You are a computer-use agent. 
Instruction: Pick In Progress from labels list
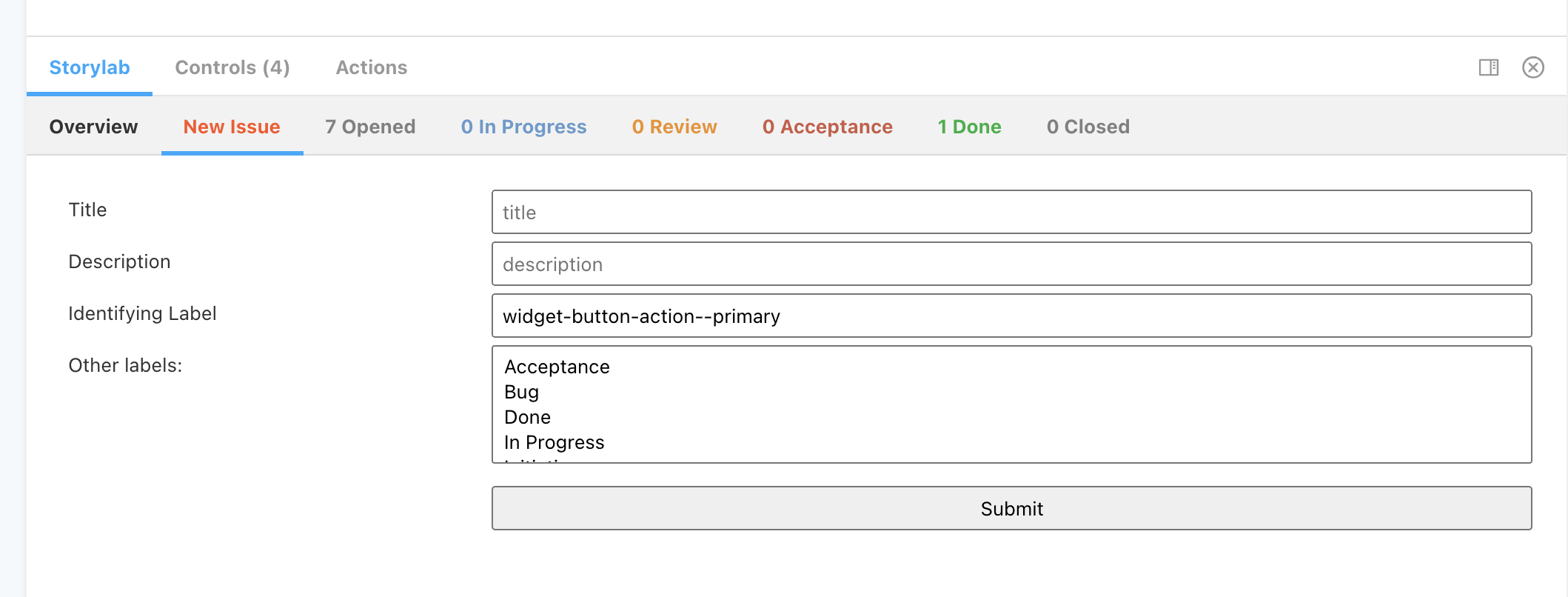555,442
